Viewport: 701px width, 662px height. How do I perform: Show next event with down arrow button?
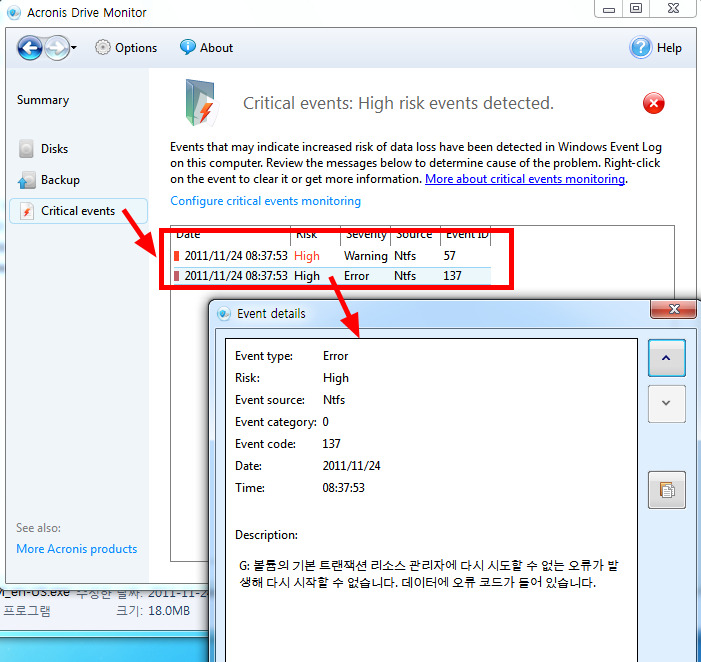pos(666,404)
